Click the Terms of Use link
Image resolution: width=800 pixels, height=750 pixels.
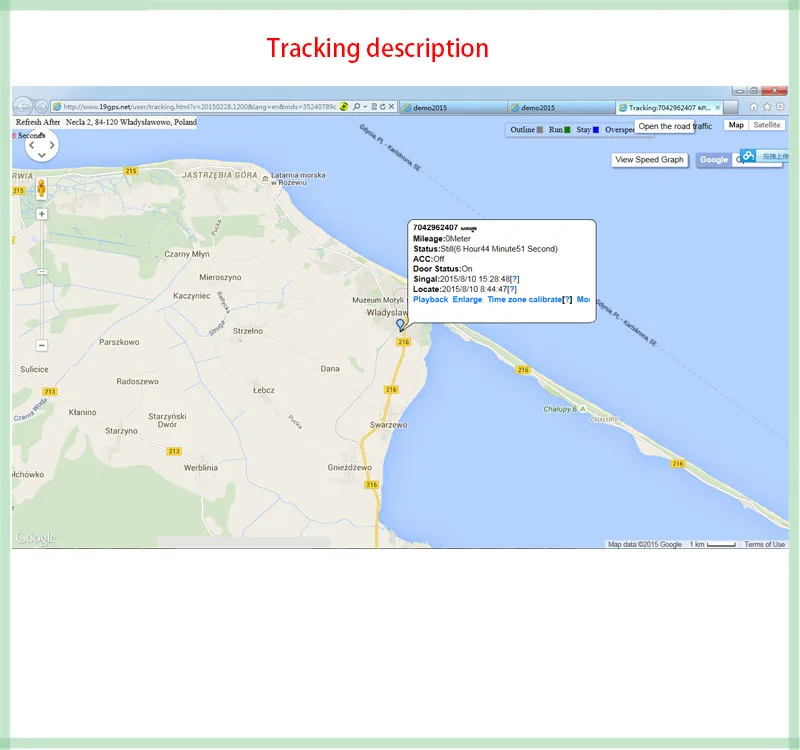click(764, 544)
